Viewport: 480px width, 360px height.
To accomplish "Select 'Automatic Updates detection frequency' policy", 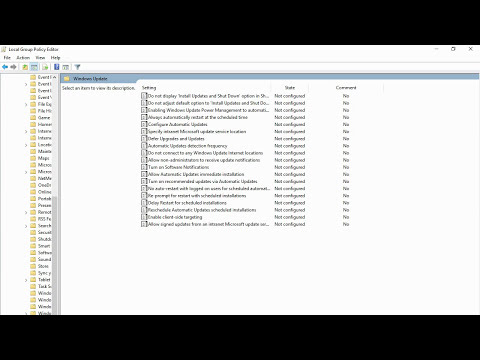I will pyautogui.click(x=188, y=146).
